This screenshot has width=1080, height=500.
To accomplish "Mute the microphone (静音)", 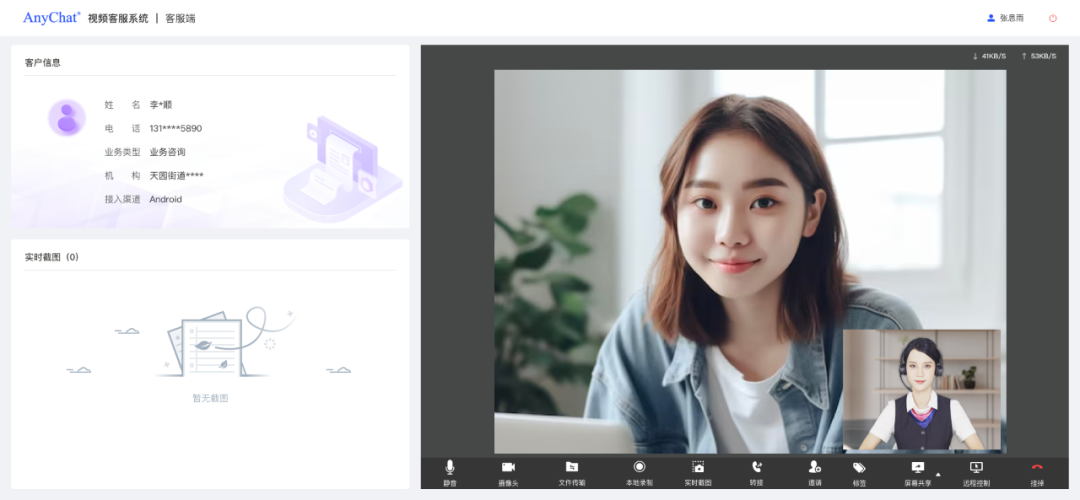I will point(450,472).
